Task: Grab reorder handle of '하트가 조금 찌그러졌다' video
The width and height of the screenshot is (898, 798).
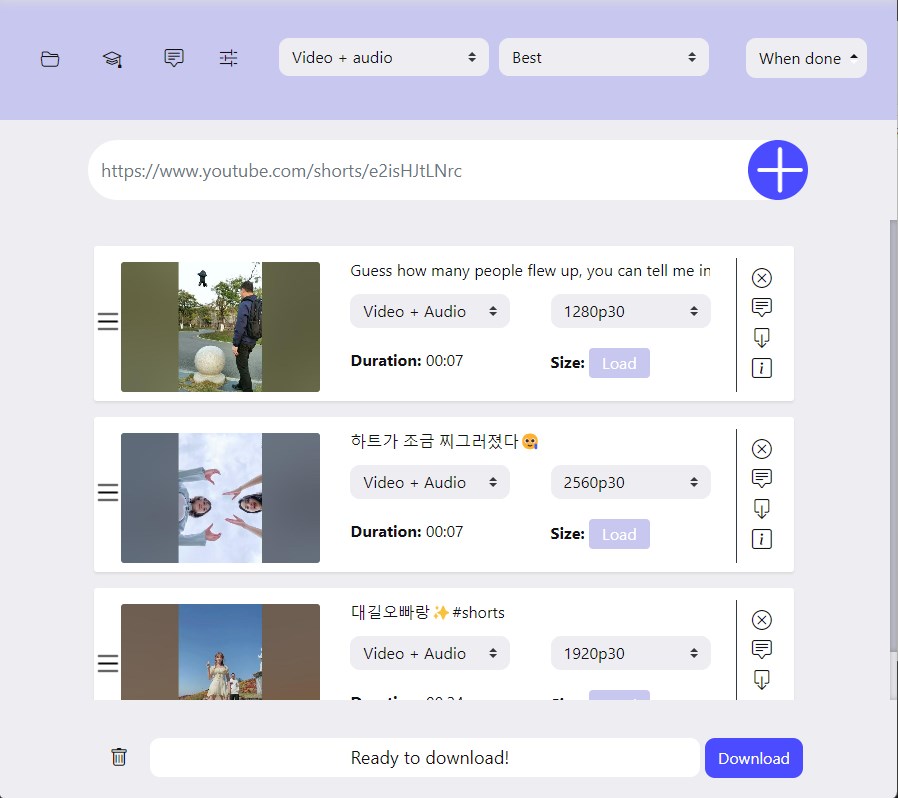Action: coord(108,493)
